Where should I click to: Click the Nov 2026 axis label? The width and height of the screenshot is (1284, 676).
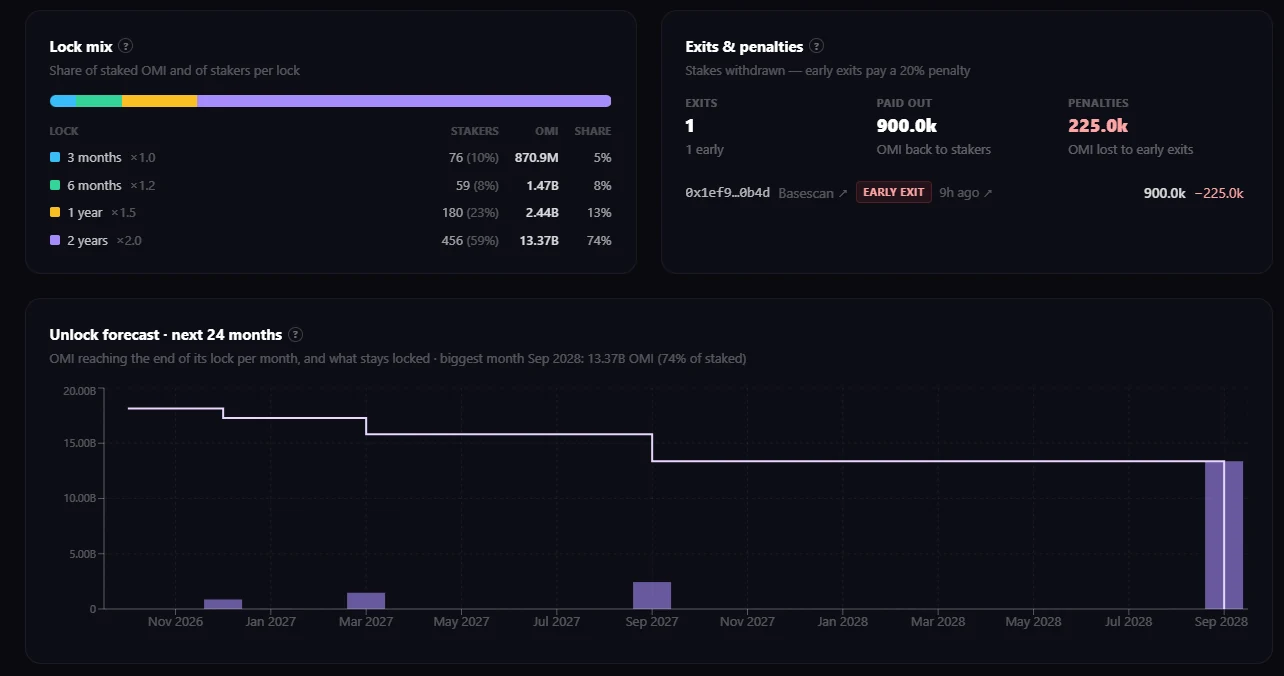click(175, 622)
